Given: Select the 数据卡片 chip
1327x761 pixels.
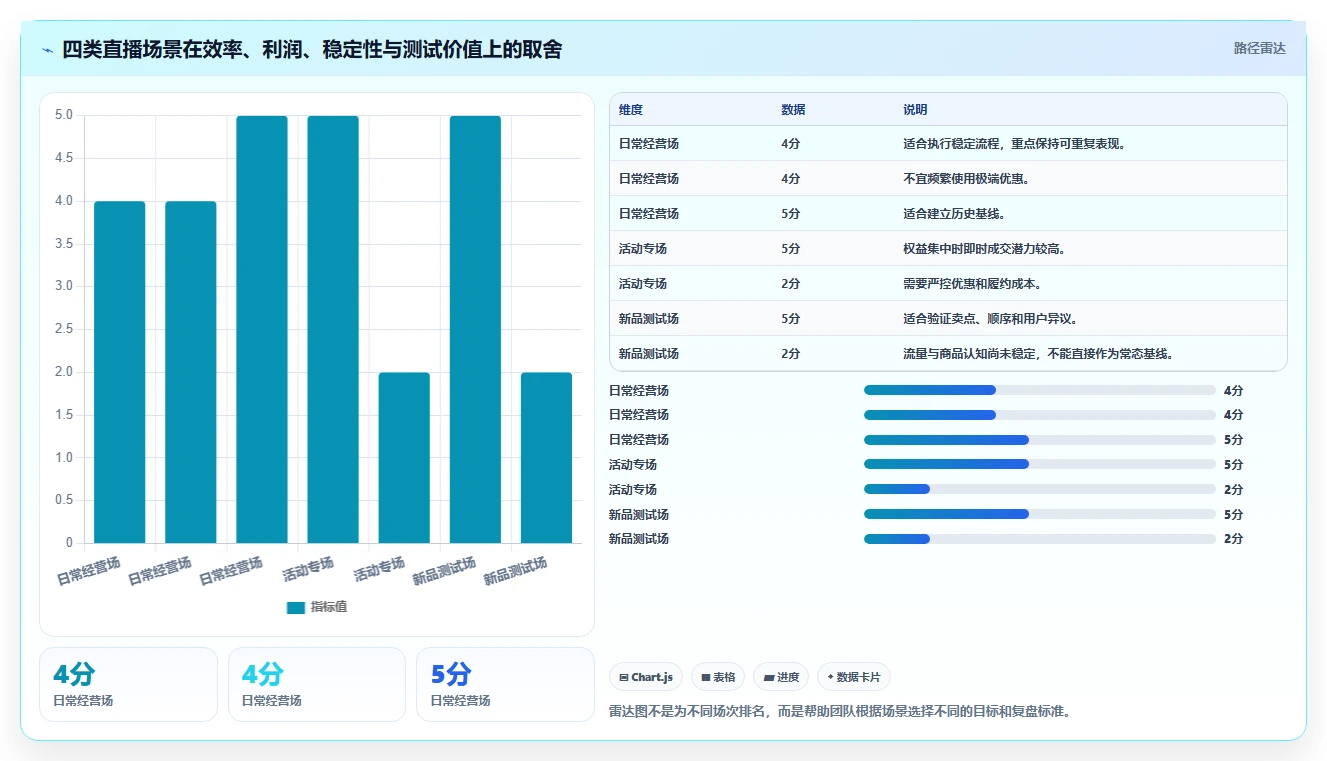Looking at the screenshot, I should pos(854,677).
